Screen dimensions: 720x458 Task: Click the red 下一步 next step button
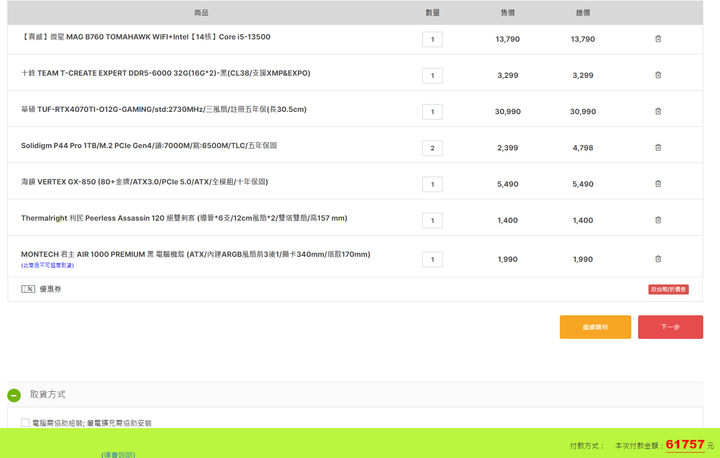click(x=670, y=327)
